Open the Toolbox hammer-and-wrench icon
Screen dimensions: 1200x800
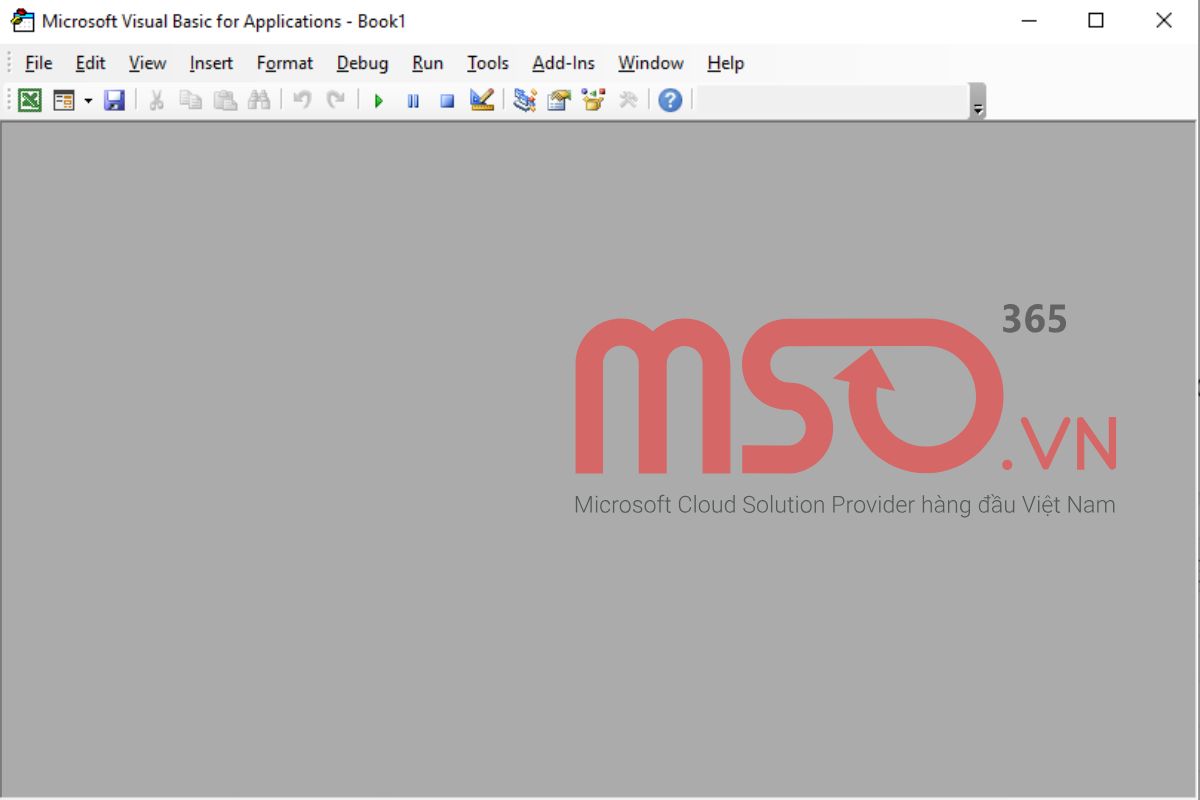[628, 100]
